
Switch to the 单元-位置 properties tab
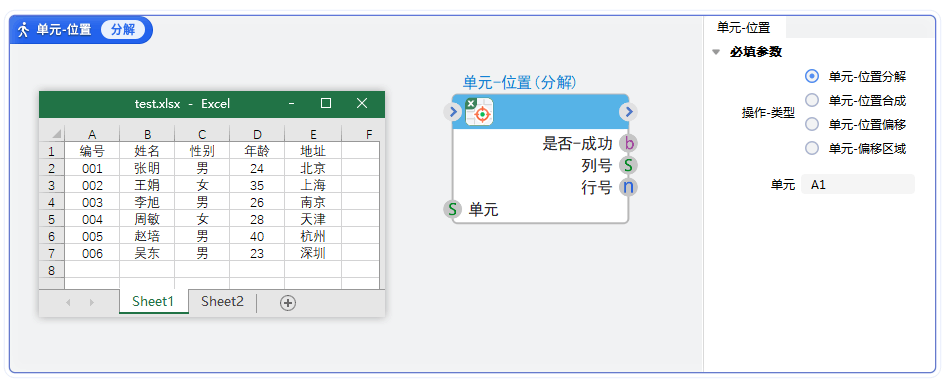pos(744,27)
